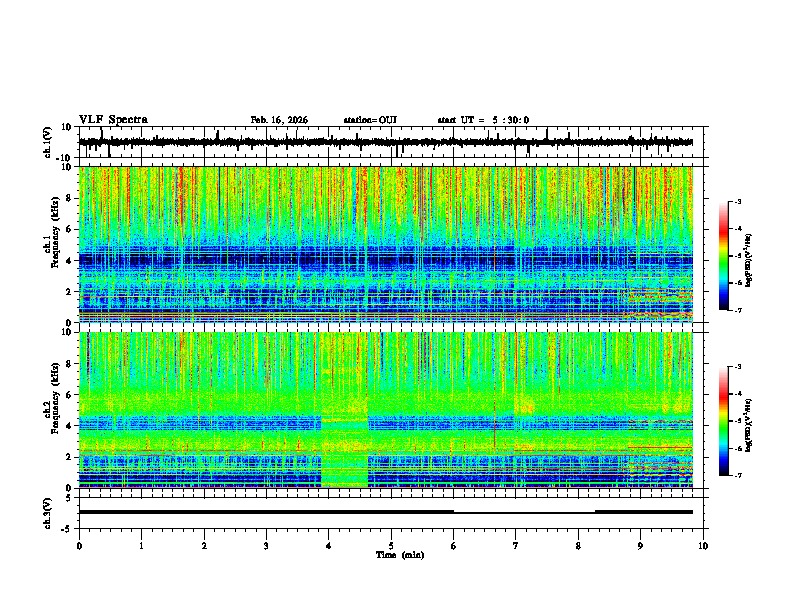Click the "ch.1(V)" waveform axis label
Image resolution: width=792 pixels, height=612 pixels.
[x=48, y=142]
